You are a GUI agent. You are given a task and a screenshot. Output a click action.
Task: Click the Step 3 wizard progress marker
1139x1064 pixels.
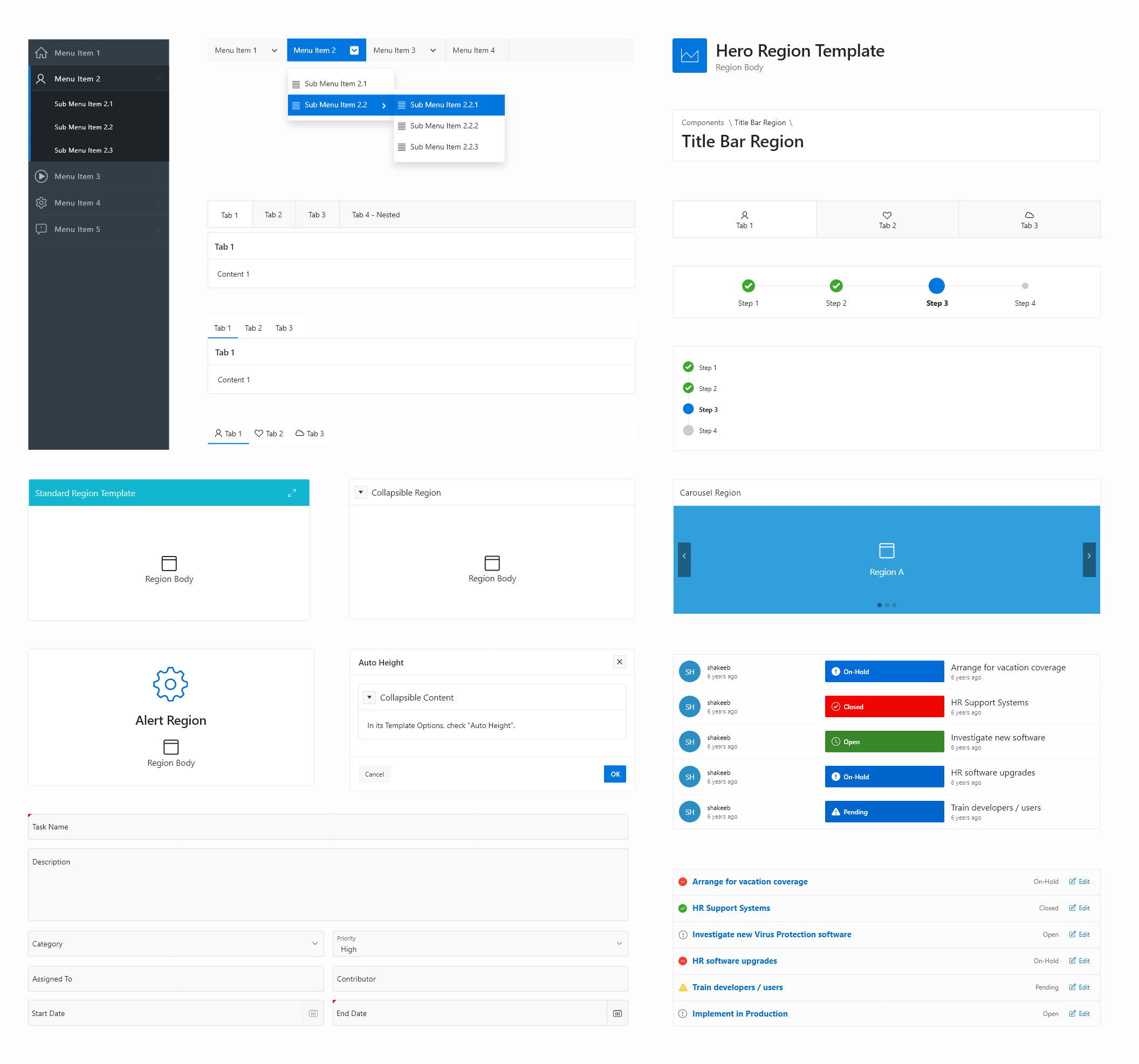pyautogui.click(x=936, y=285)
